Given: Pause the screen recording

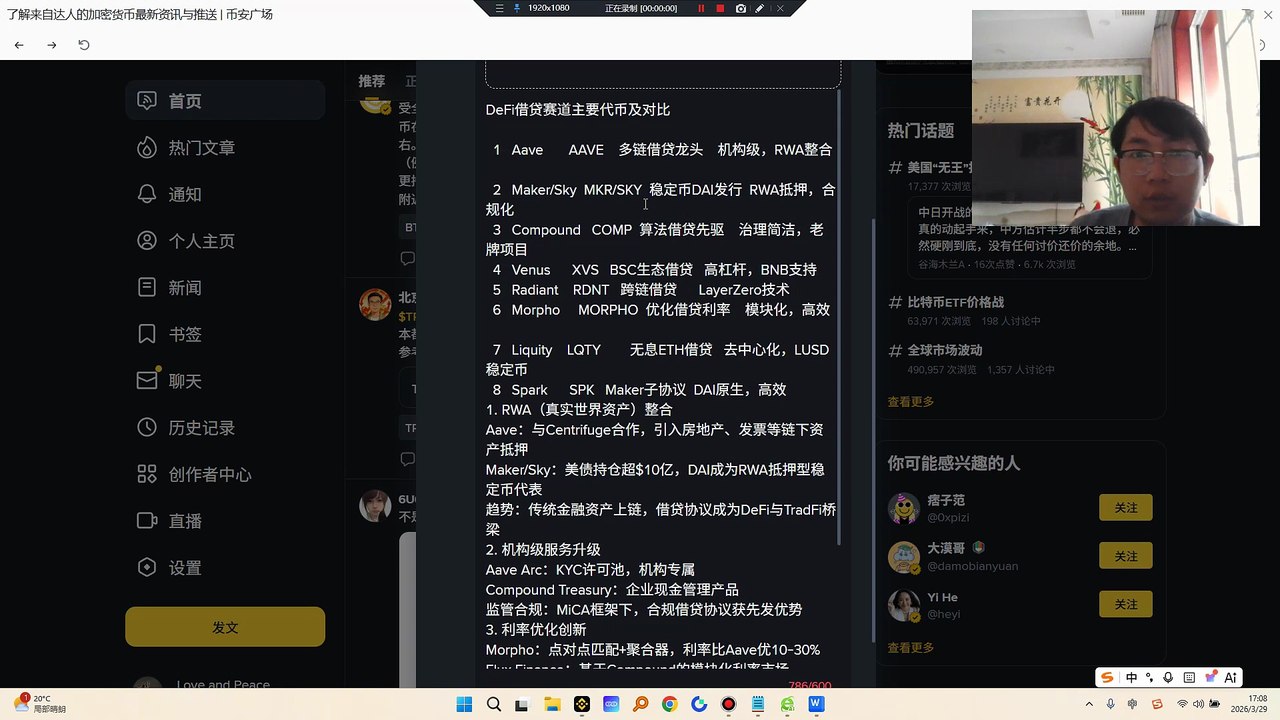Looking at the screenshot, I should [x=701, y=8].
